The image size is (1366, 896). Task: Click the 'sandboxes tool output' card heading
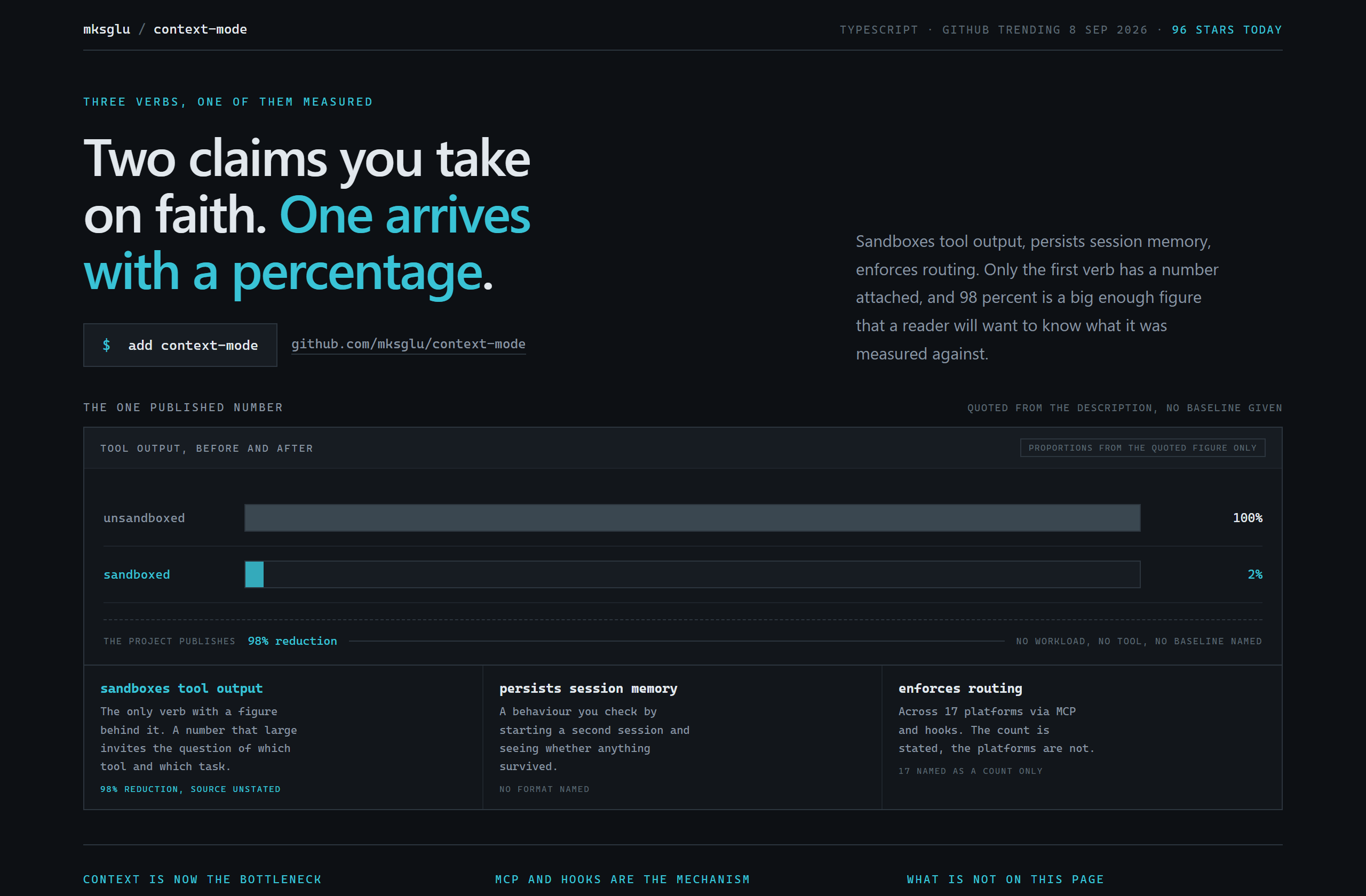click(x=181, y=689)
